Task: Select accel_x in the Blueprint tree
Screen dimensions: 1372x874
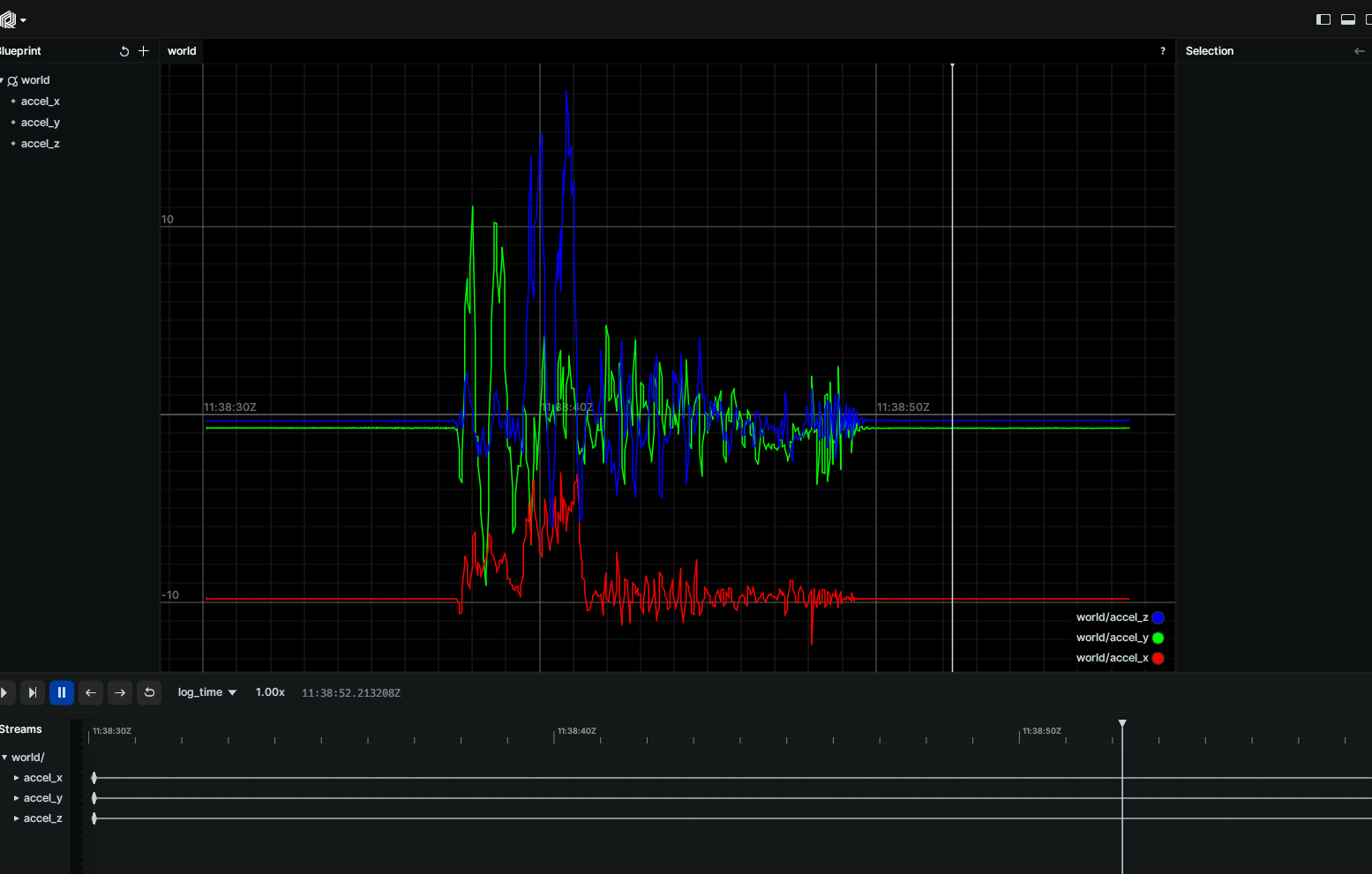Action: point(41,101)
